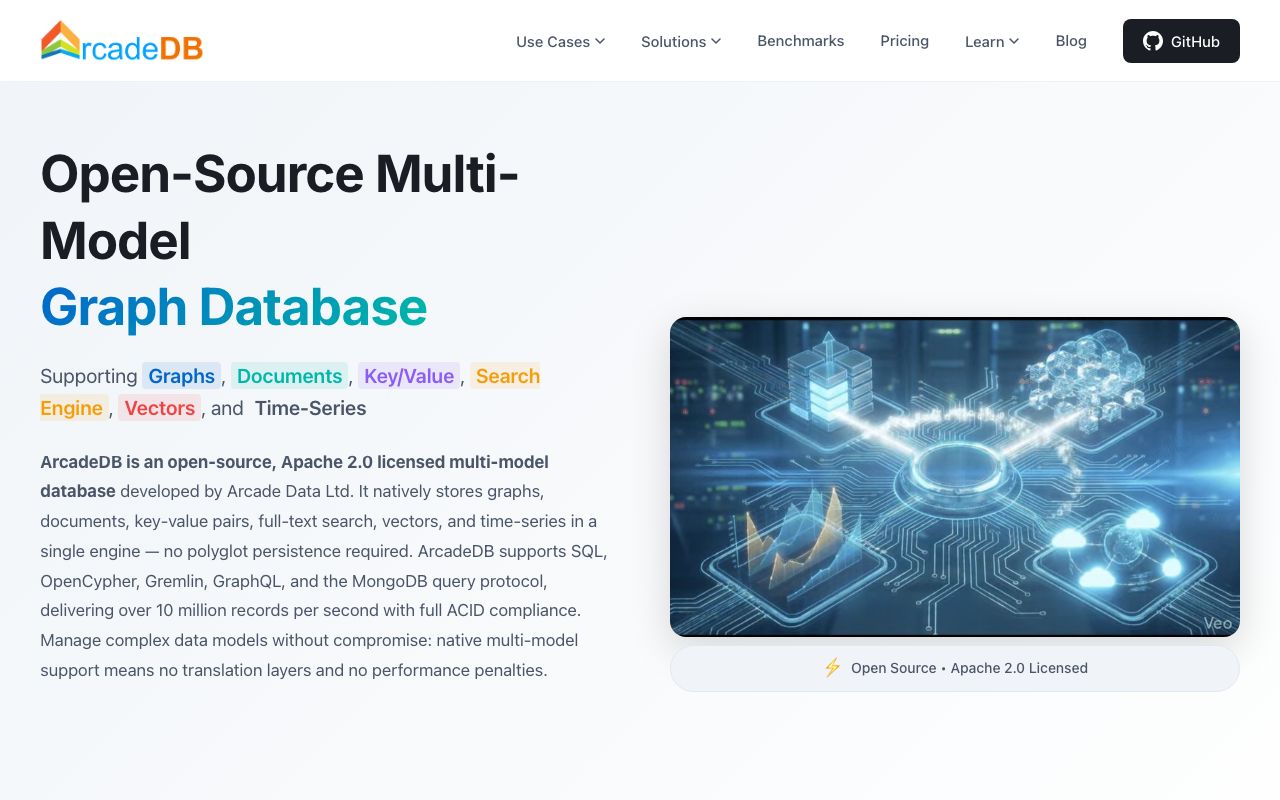
Task: Select the Key/Value tag
Action: 409,376
